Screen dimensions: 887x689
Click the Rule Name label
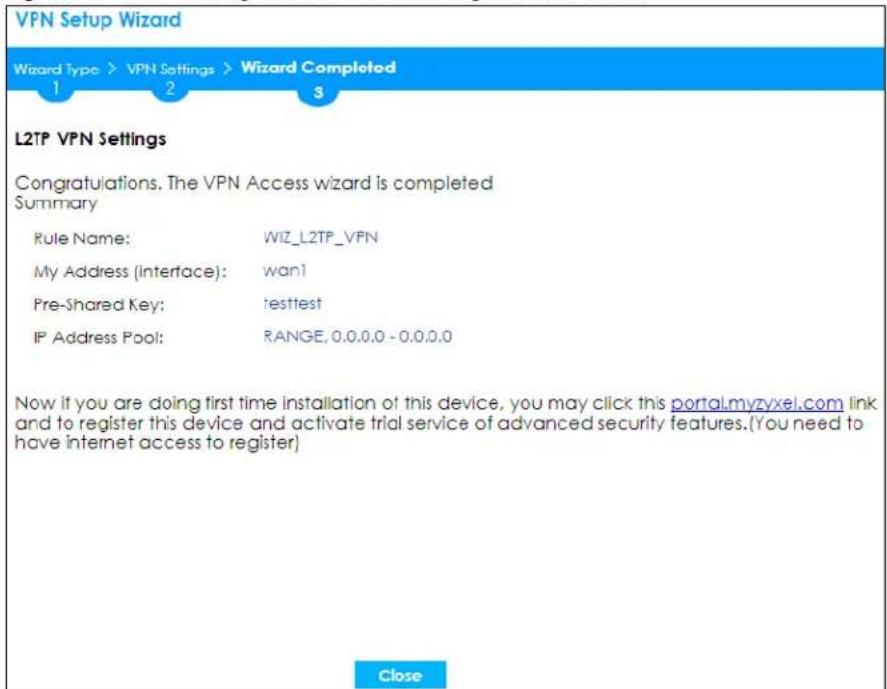[x=81, y=238]
